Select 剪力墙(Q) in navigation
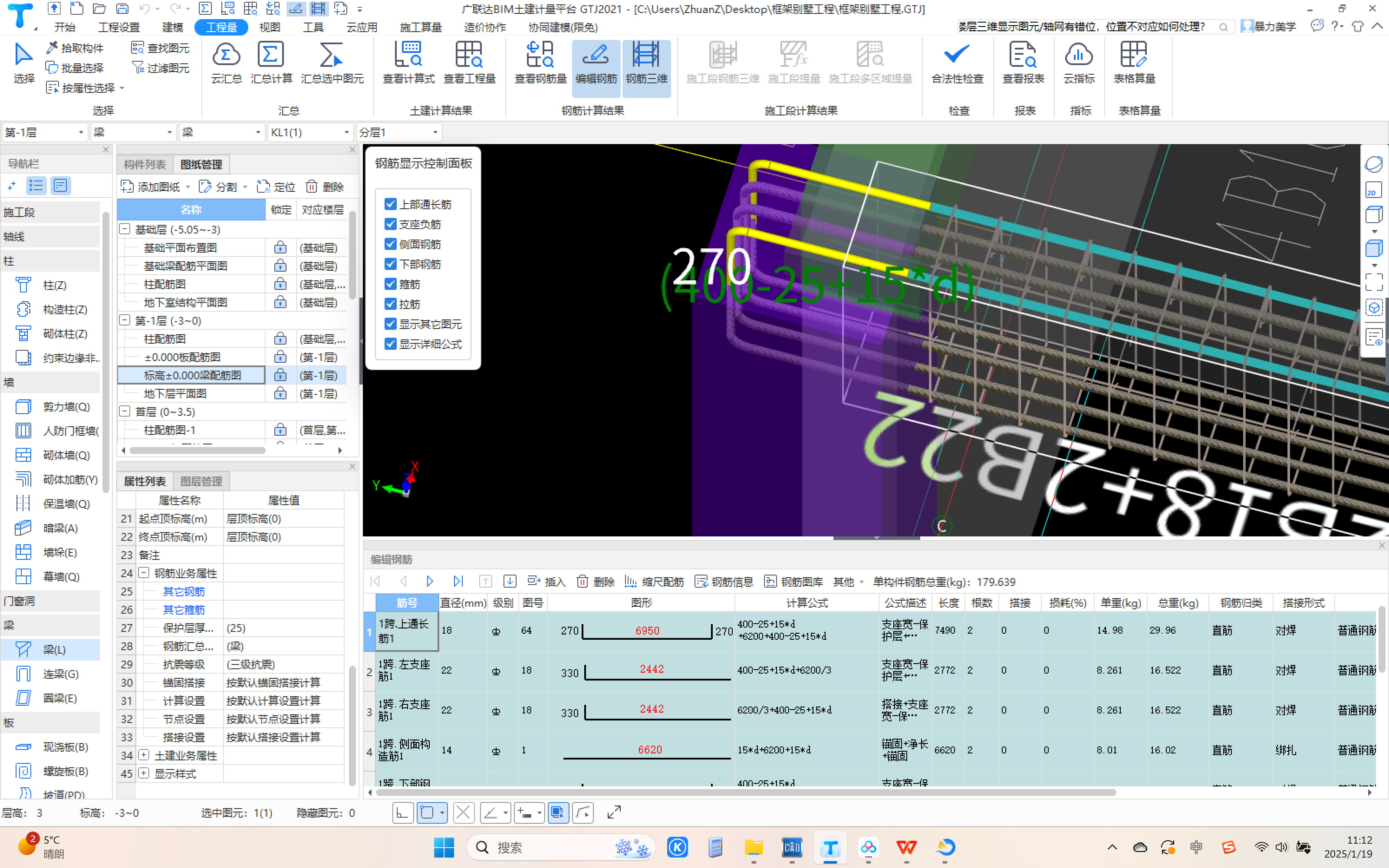Viewport: 1389px width, 868px height. 50,407
